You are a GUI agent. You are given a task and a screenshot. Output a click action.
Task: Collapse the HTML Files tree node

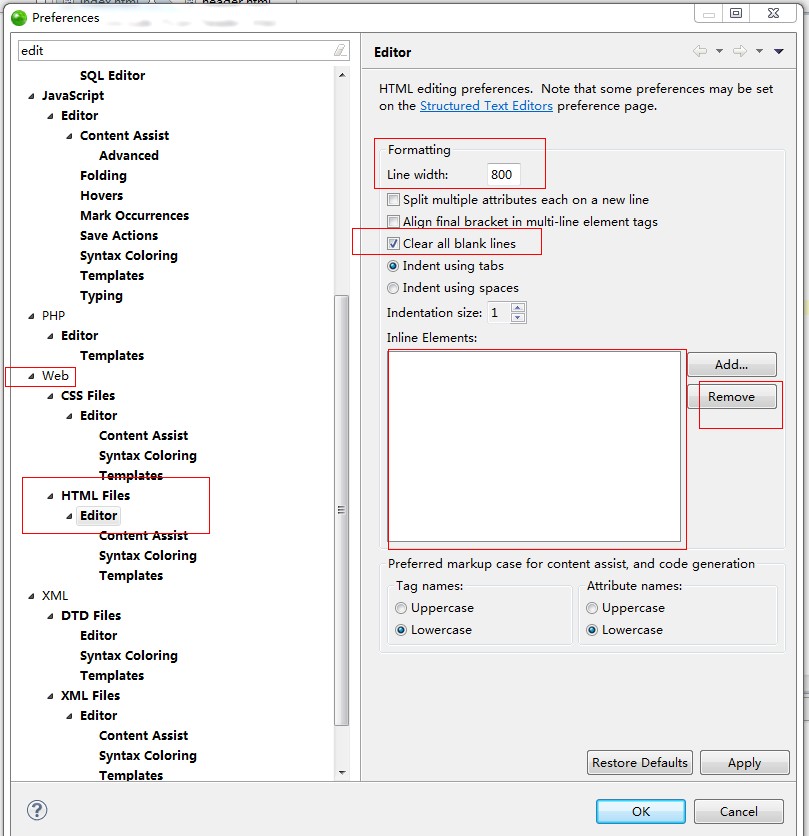(x=51, y=496)
